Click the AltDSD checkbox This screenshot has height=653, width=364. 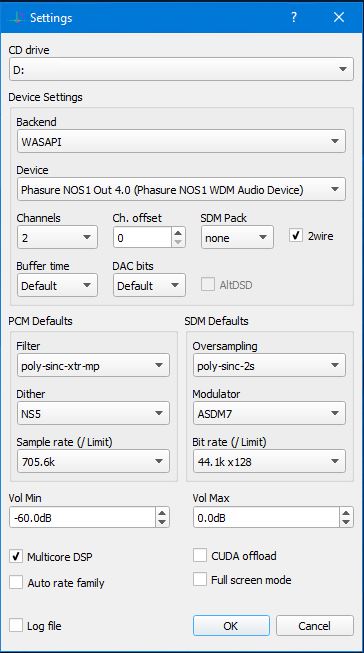(x=208, y=285)
